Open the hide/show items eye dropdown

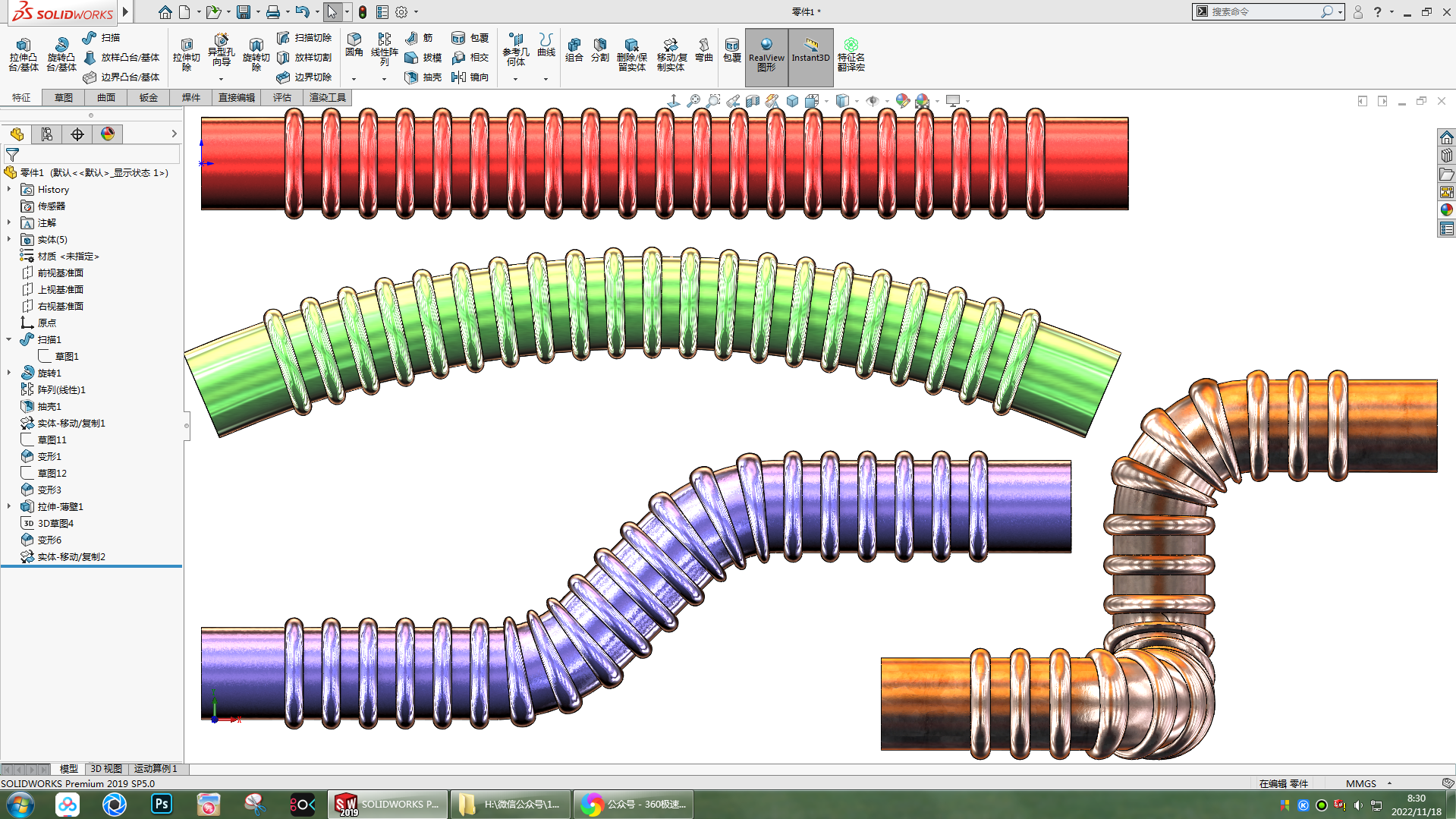pyautogui.click(x=887, y=101)
